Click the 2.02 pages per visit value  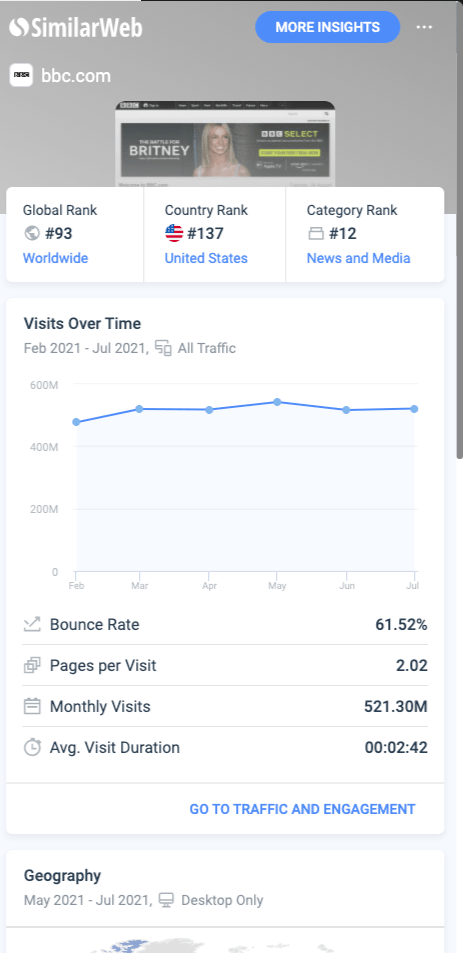(412, 666)
